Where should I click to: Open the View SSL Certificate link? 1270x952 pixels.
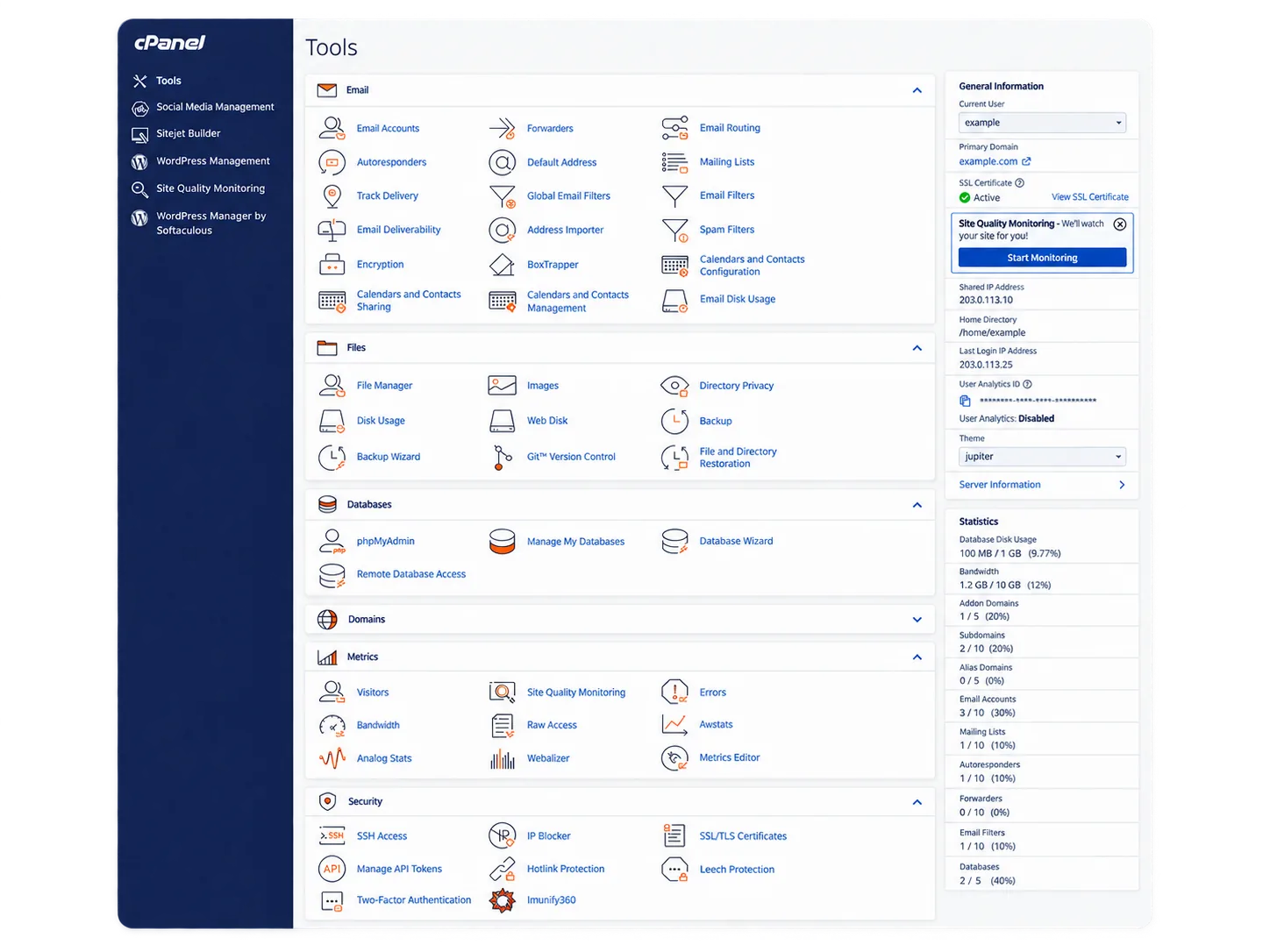tap(1089, 197)
